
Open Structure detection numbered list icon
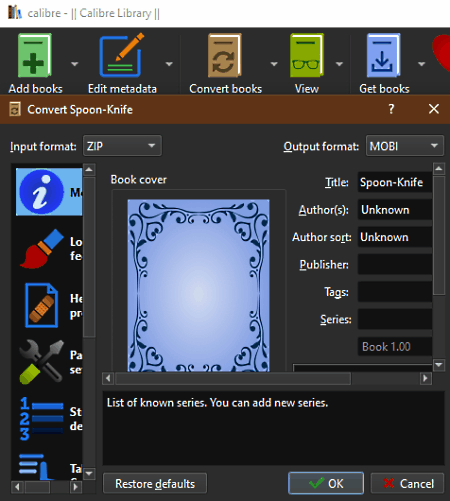point(42,419)
